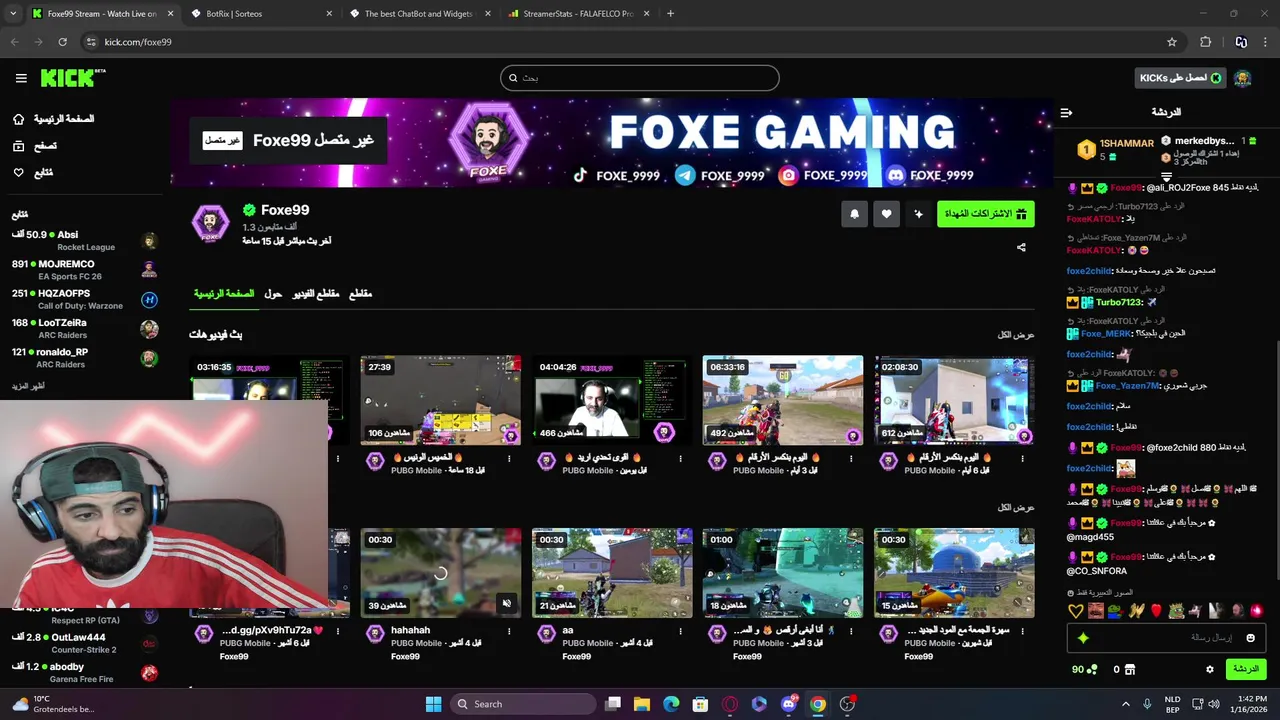
Task: Open the hamburger sidebar menu
Action: 21,78
